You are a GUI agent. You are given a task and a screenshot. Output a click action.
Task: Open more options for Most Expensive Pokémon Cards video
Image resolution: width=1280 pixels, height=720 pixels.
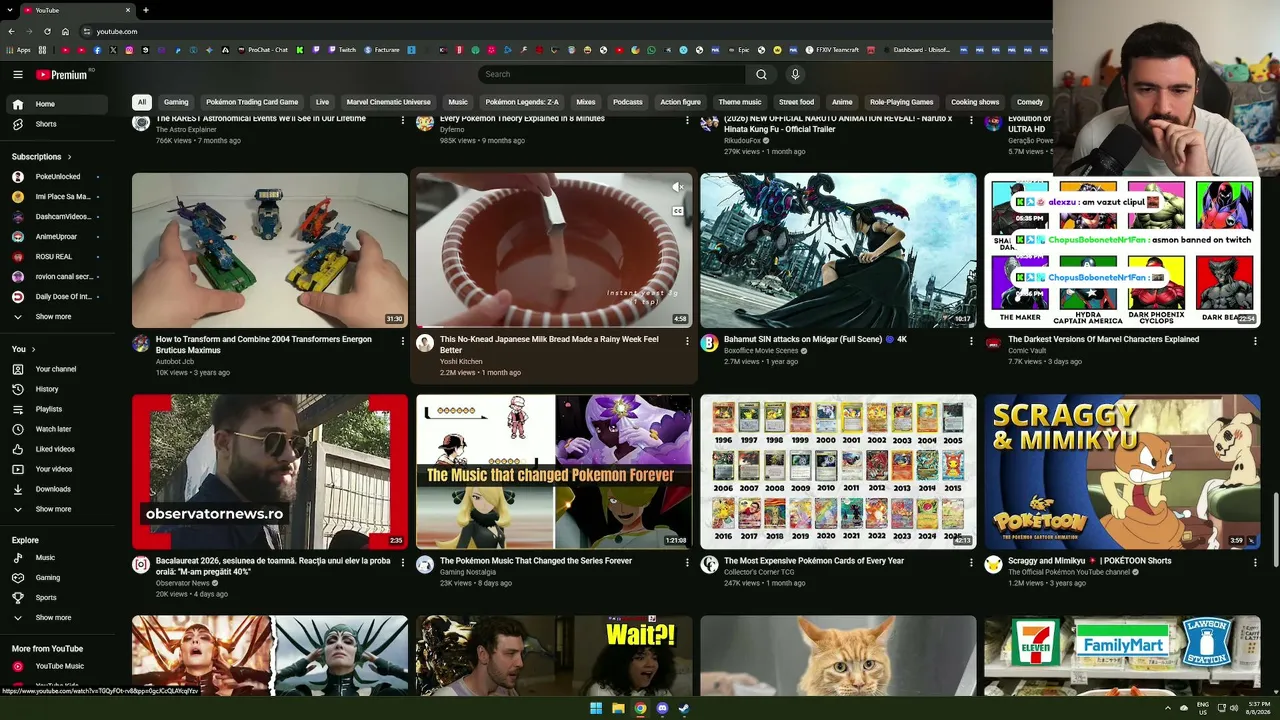pos(971,563)
